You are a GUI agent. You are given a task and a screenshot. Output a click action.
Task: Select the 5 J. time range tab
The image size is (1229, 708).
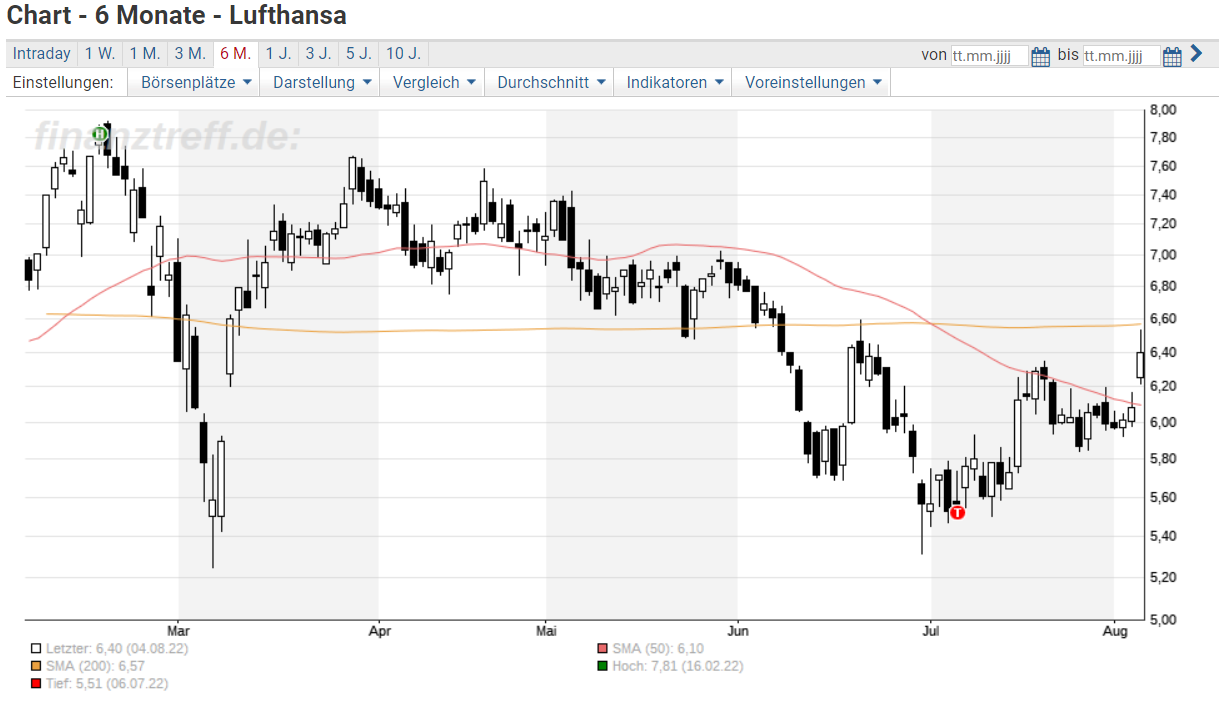tap(358, 54)
